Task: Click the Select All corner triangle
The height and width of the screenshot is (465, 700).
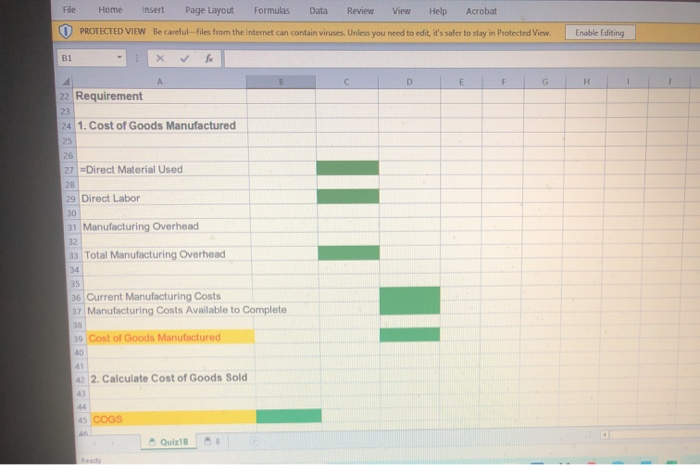Action: (x=66, y=81)
